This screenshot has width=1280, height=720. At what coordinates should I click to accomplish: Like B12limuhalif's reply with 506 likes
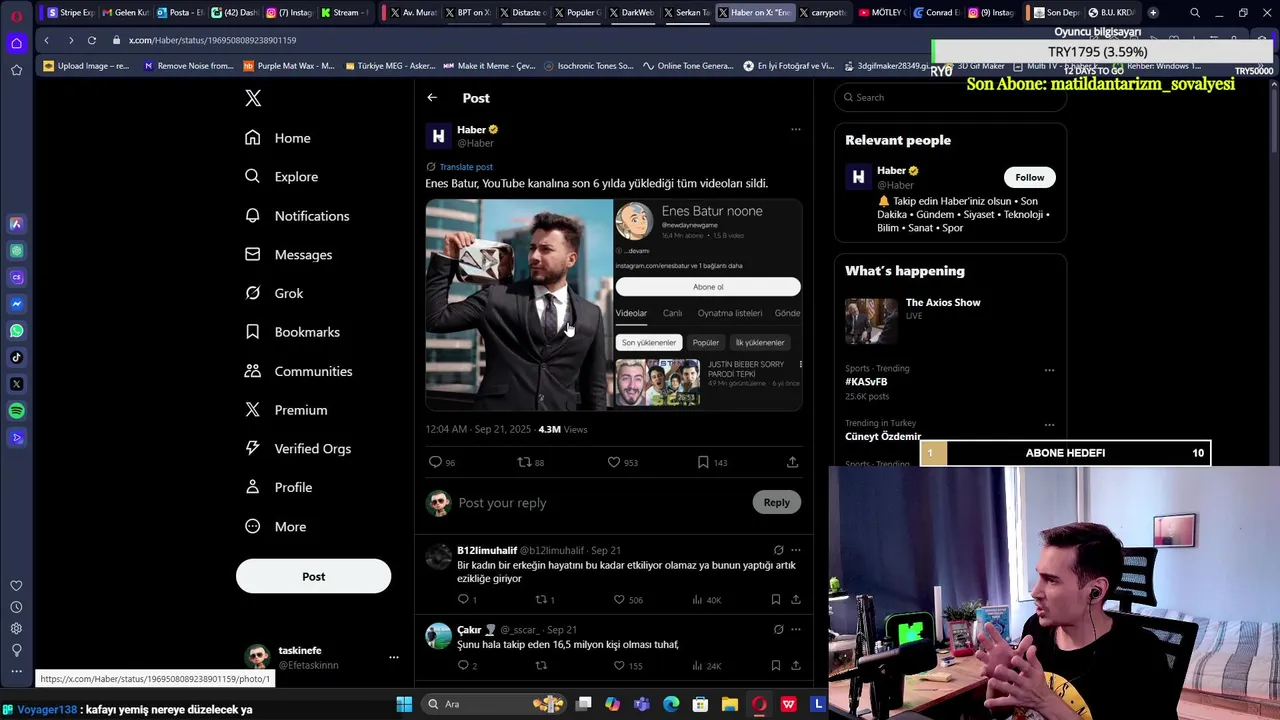(619, 600)
